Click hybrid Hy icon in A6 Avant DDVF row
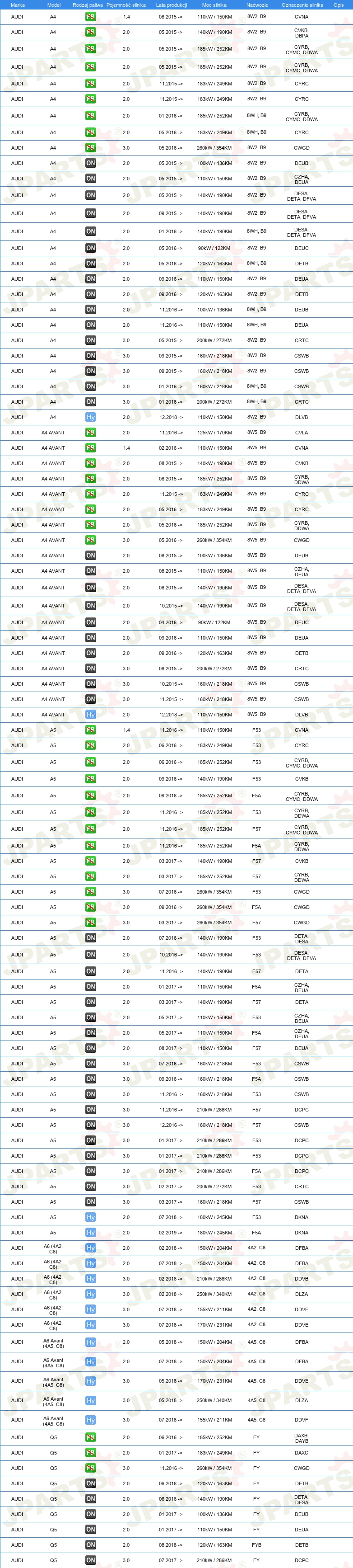353x1568 pixels. pyautogui.click(x=91, y=1420)
